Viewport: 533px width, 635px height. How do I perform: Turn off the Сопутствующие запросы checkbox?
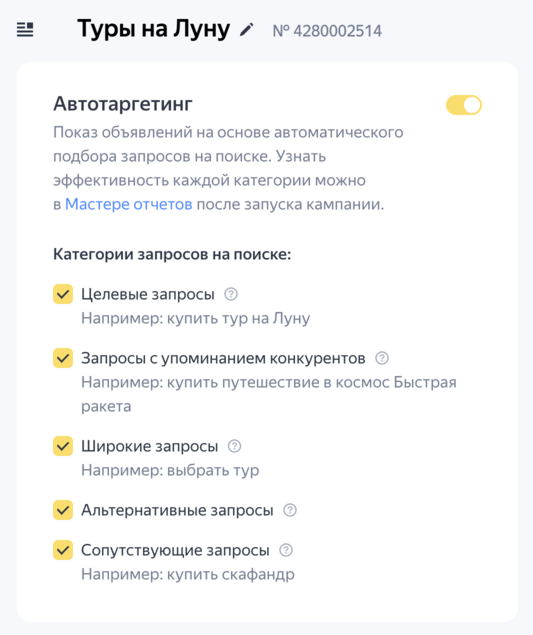(63, 550)
